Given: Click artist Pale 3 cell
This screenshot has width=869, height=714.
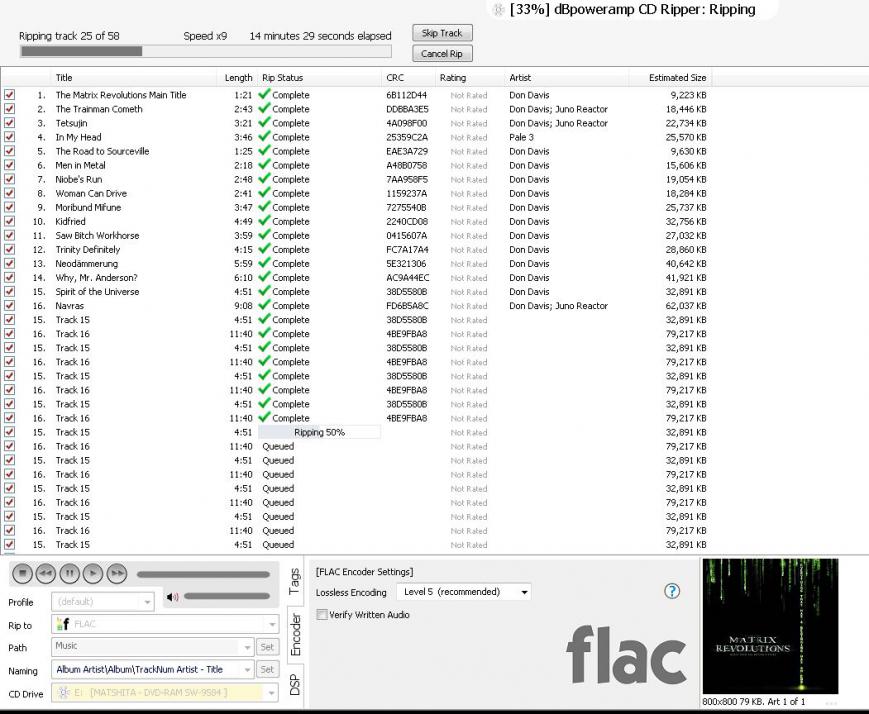Looking at the screenshot, I should [x=521, y=137].
